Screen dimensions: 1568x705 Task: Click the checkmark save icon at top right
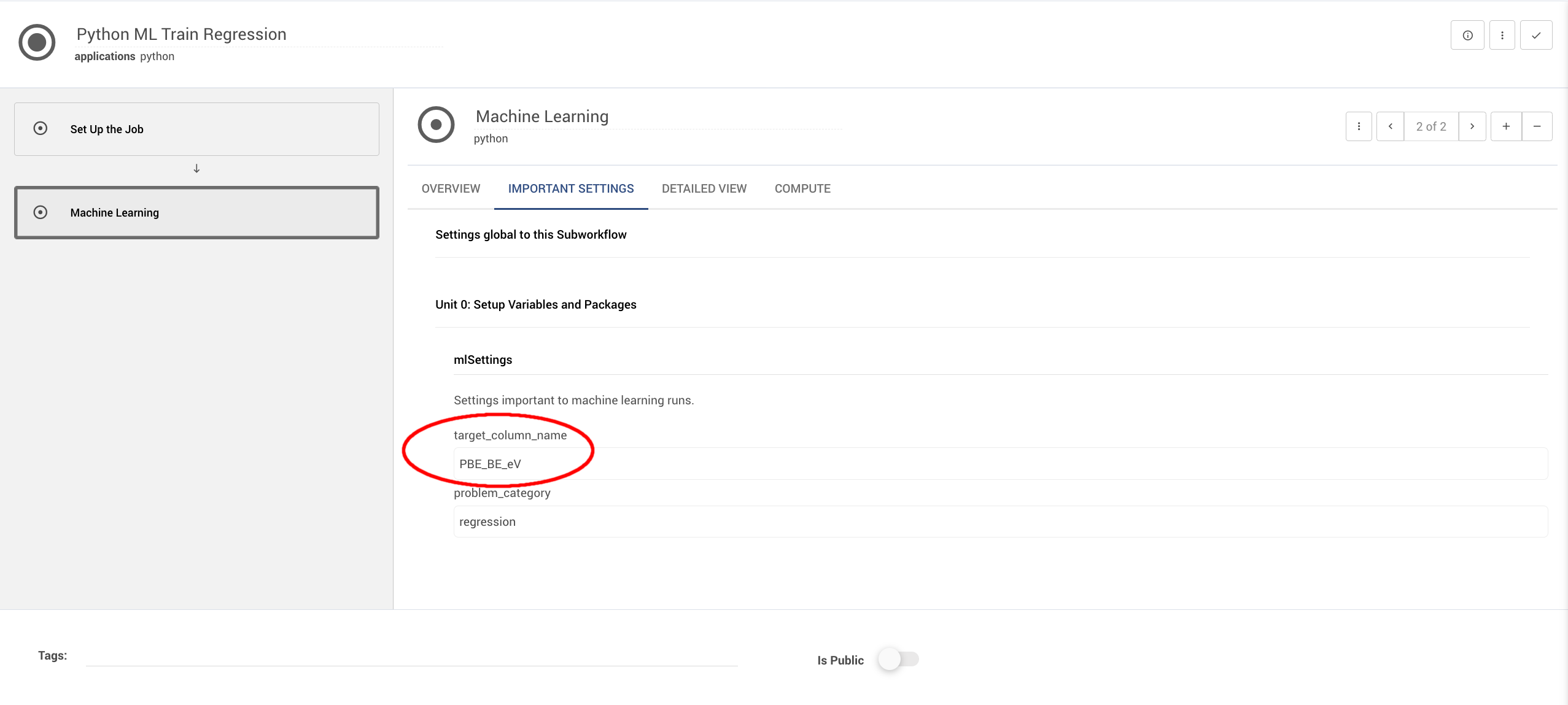point(1536,35)
